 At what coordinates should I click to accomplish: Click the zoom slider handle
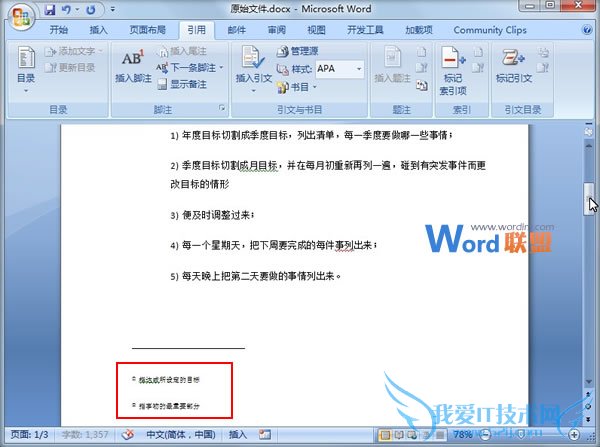click(521, 435)
